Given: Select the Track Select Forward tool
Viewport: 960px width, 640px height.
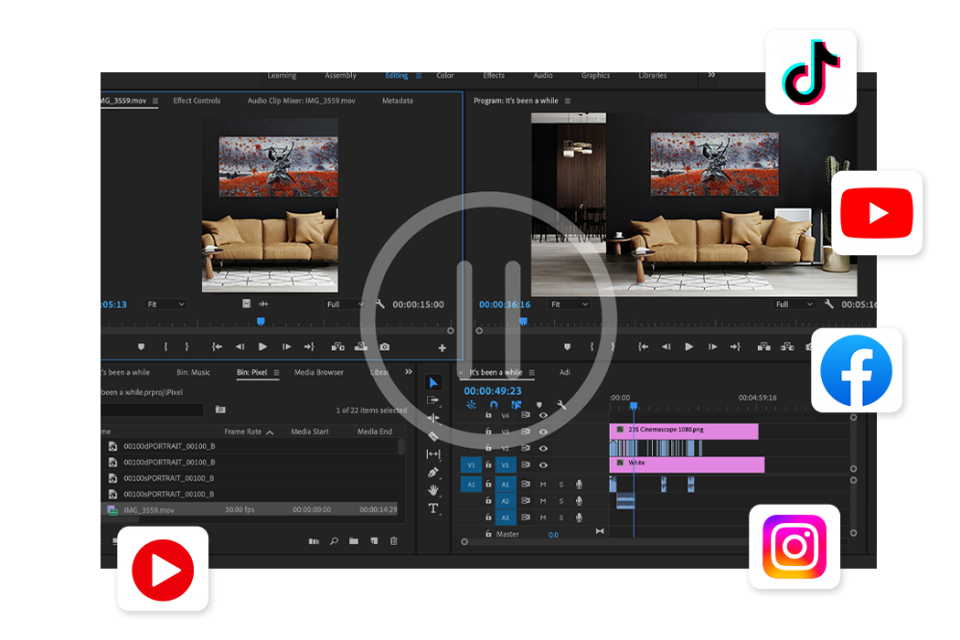Looking at the screenshot, I should (434, 400).
